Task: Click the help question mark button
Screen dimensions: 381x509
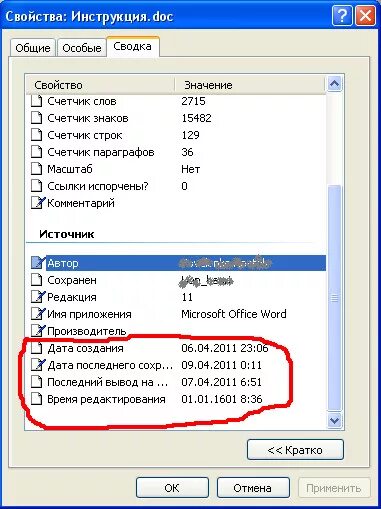Action: 342,16
